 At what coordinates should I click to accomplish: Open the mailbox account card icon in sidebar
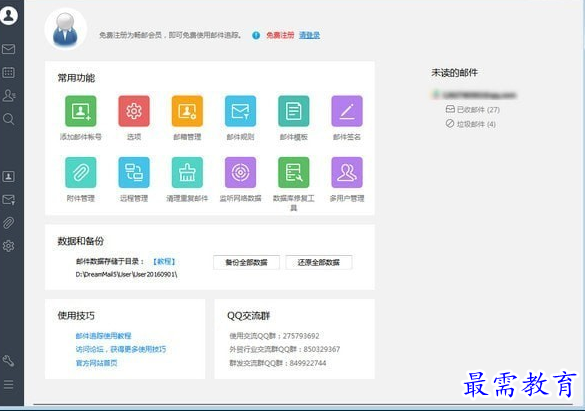[8, 176]
